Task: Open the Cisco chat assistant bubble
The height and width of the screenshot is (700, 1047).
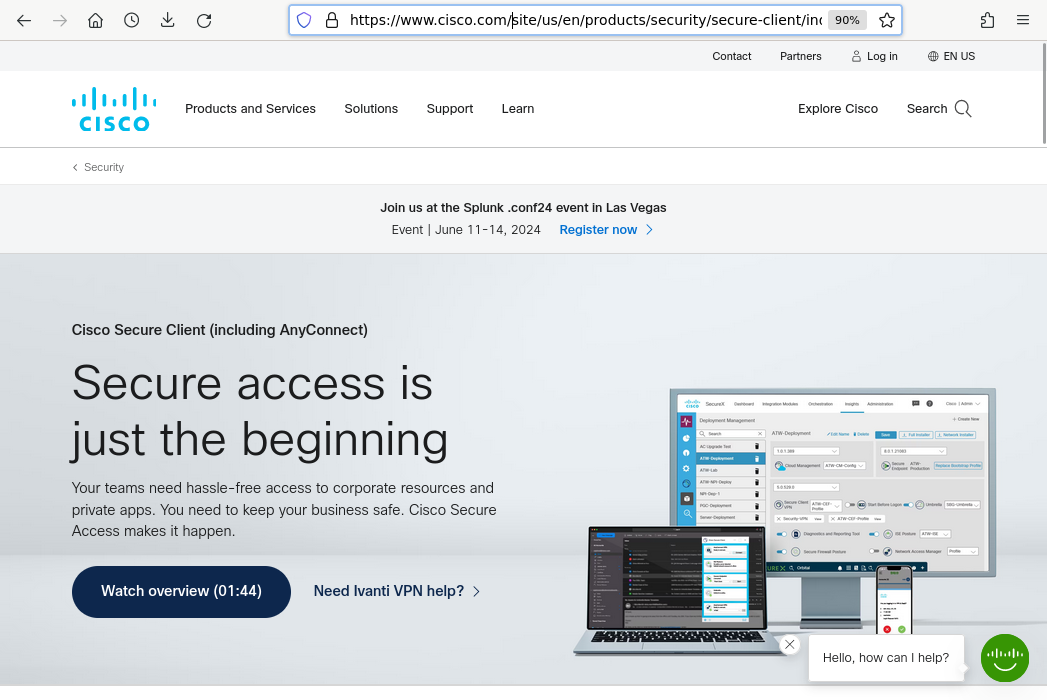Action: tap(1004, 658)
